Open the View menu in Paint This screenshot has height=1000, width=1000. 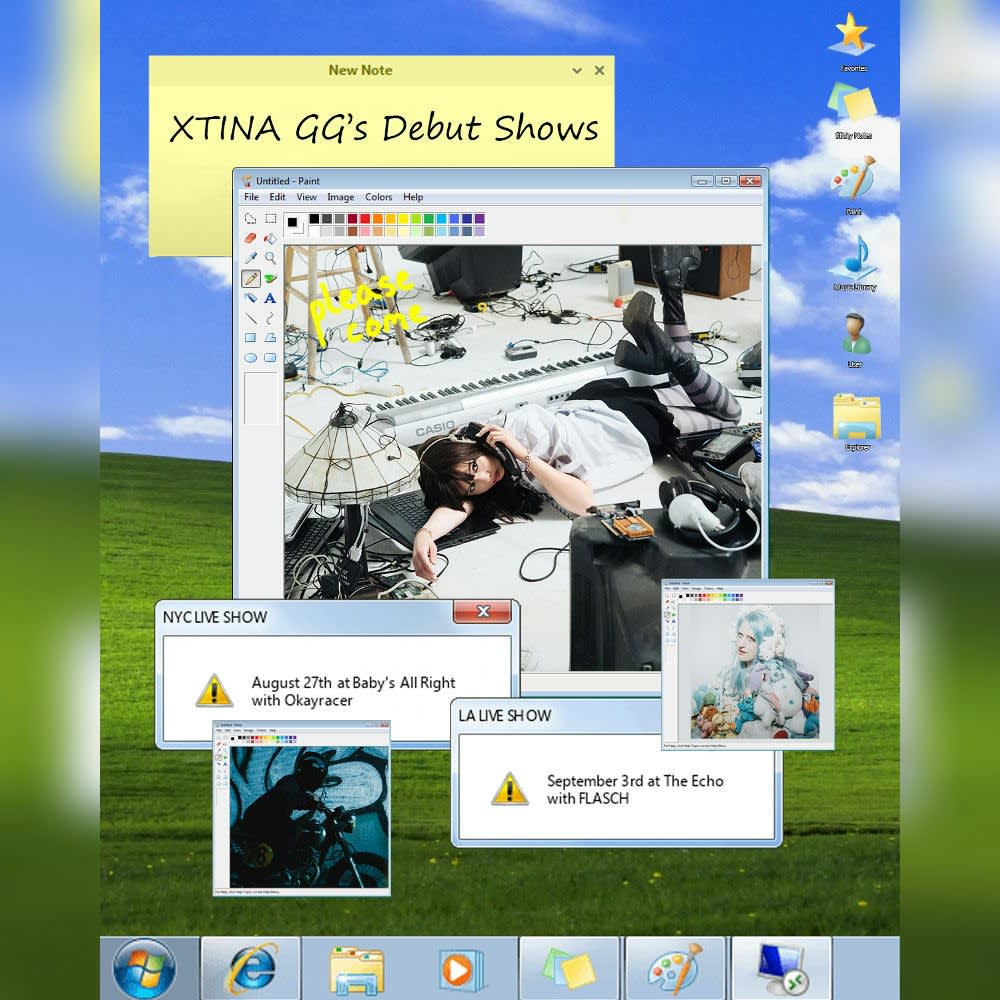click(306, 197)
